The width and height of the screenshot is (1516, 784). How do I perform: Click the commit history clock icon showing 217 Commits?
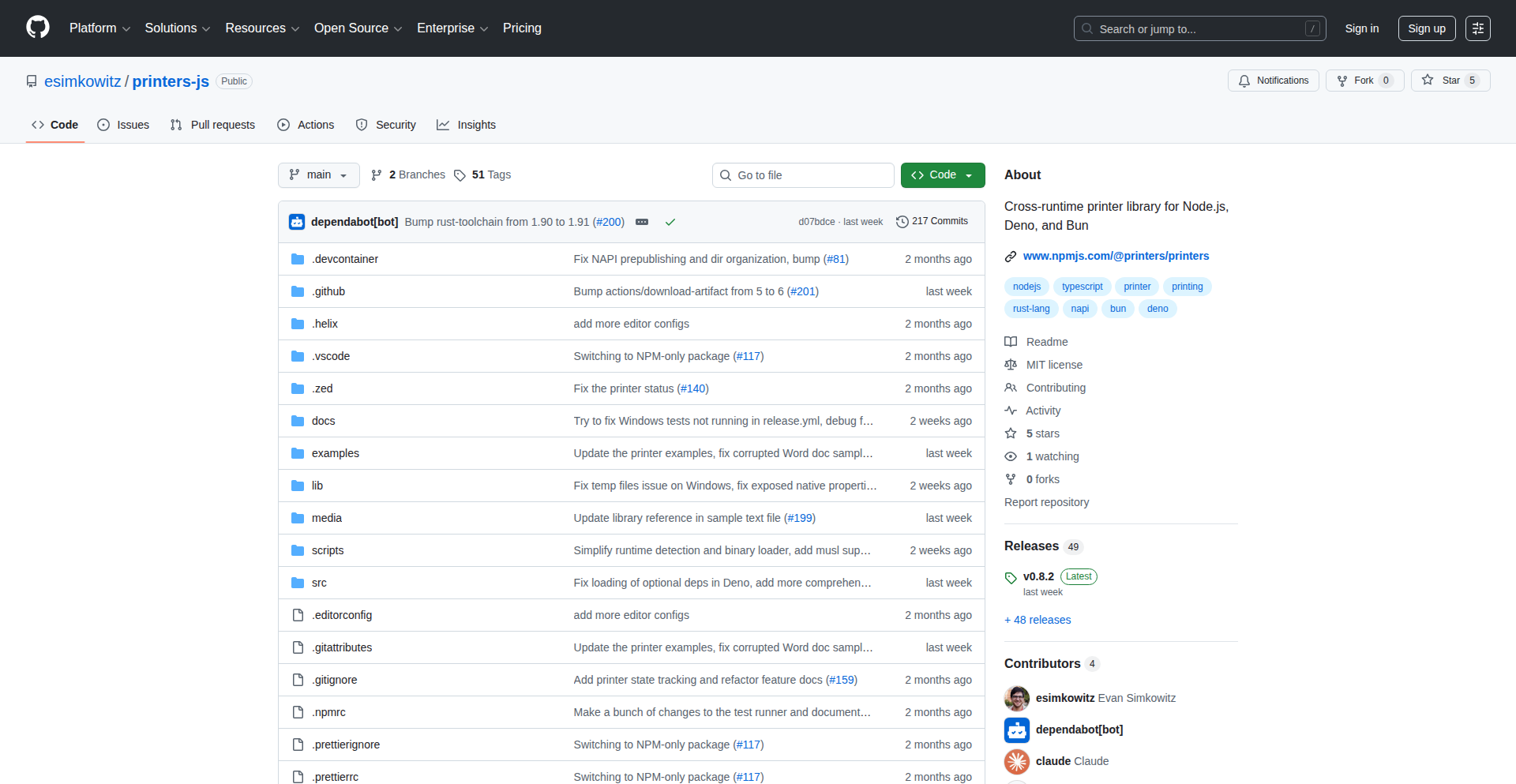[x=903, y=222]
